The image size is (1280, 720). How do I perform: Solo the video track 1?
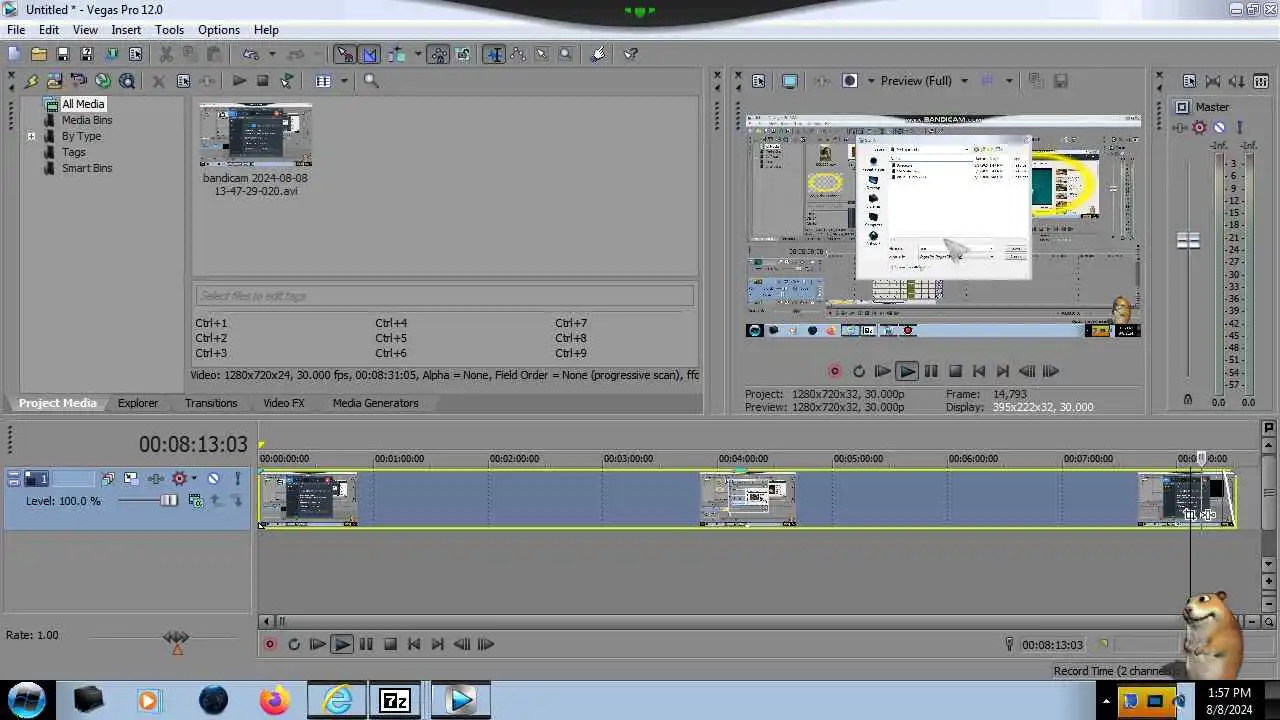click(237, 478)
